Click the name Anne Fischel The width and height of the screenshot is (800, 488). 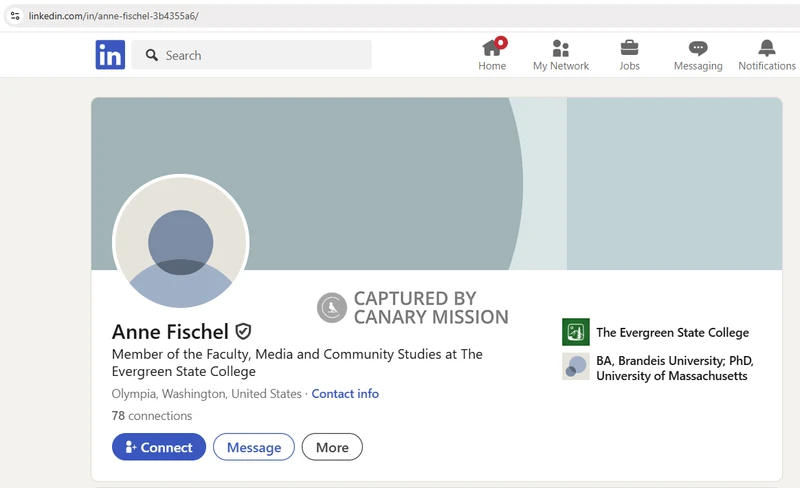coord(170,332)
